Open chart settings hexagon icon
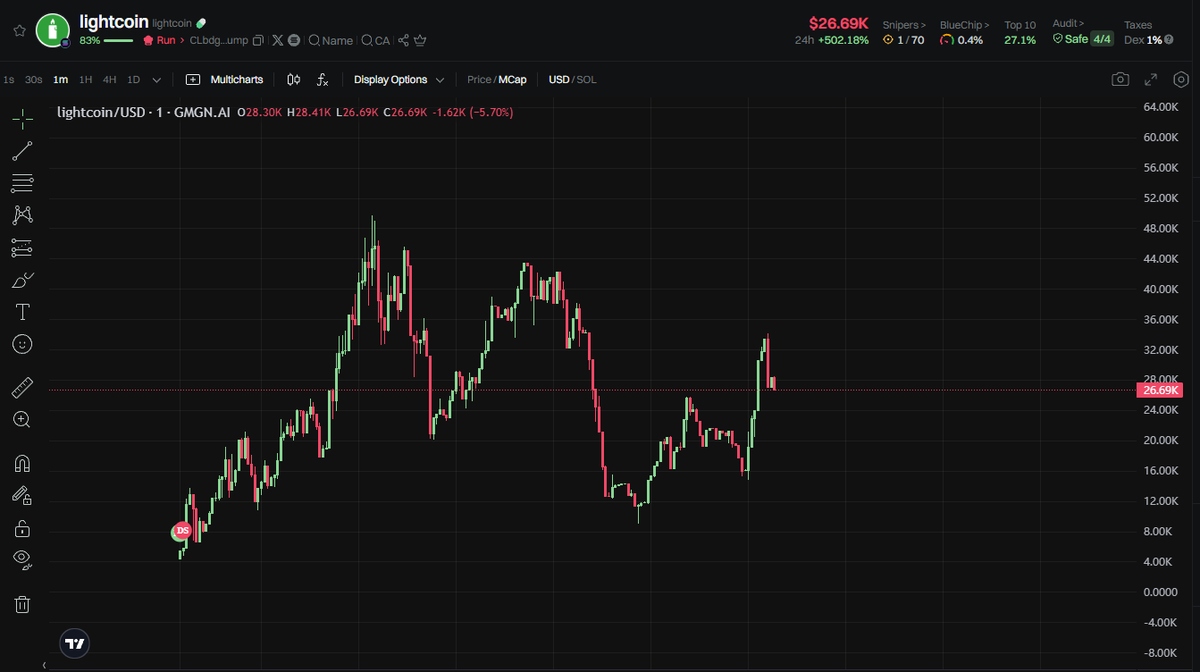The image size is (1200, 672). tap(1182, 79)
